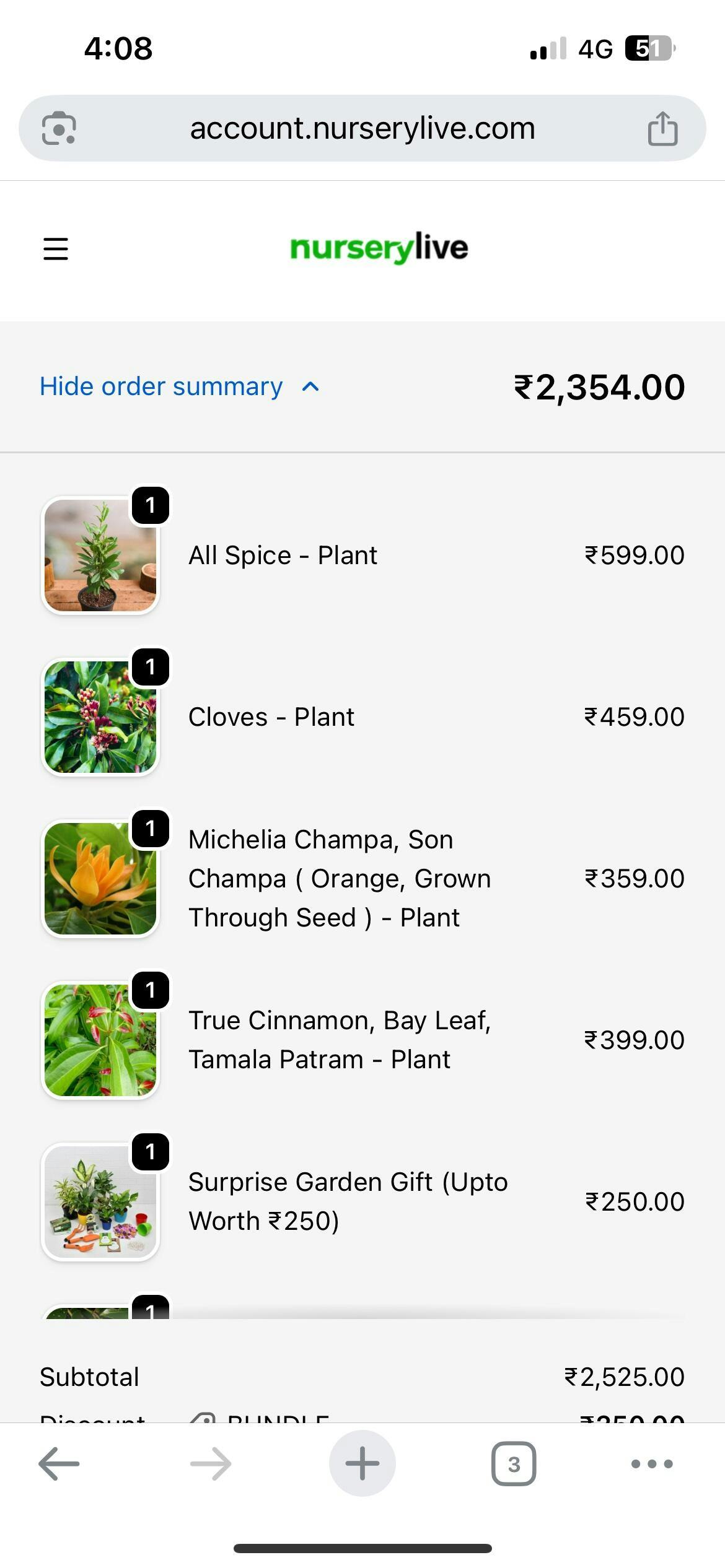This screenshot has height=1568, width=725.
Task: Tap the True Cinnamon Bay Leaf thumbnail
Action: coord(100,1040)
